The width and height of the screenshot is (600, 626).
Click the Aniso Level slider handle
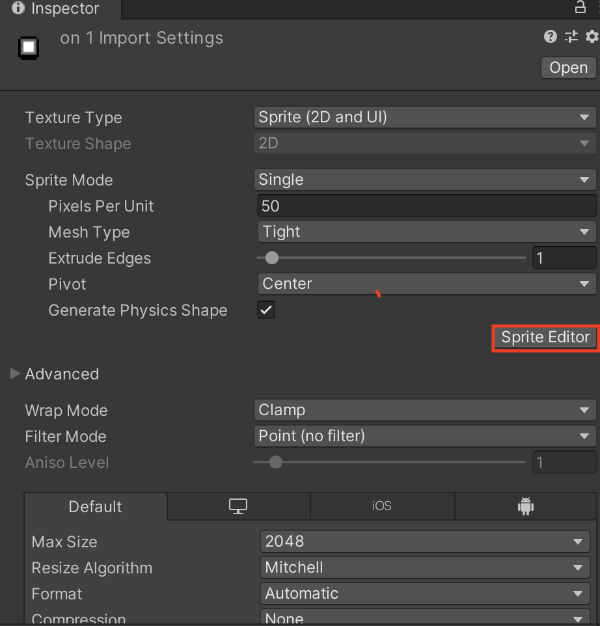pyautogui.click(x=275, y=462)
